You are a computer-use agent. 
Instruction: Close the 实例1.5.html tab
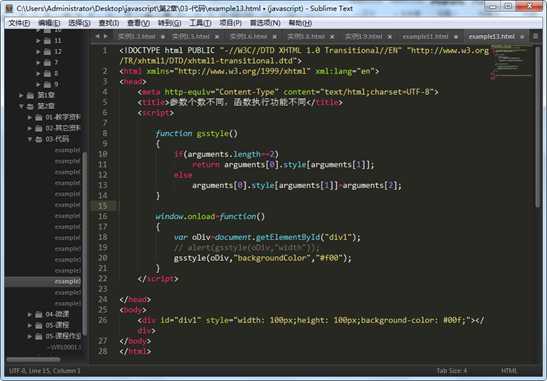pyautogui.click(x=217, y=37)
